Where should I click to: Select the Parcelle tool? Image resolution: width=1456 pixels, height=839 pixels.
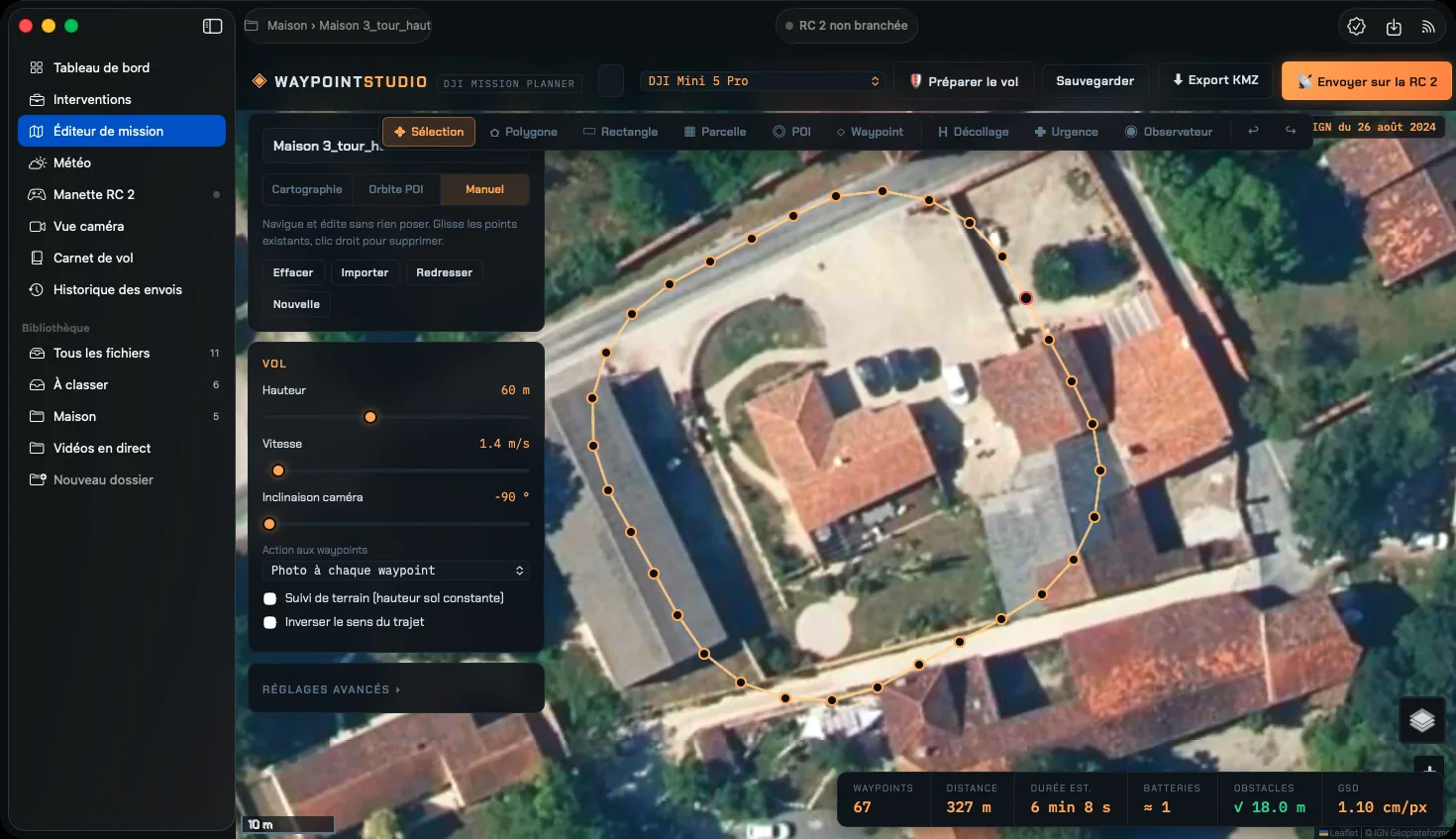click(715, 132)
